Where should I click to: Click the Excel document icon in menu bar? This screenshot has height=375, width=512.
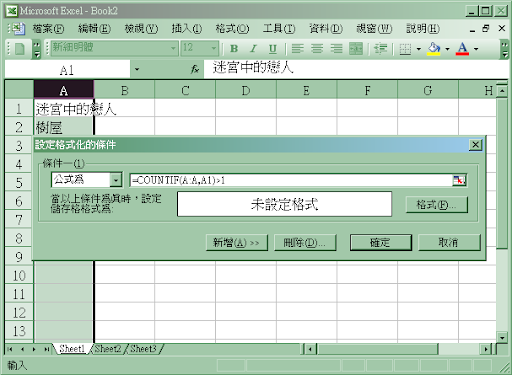point(18,29)
